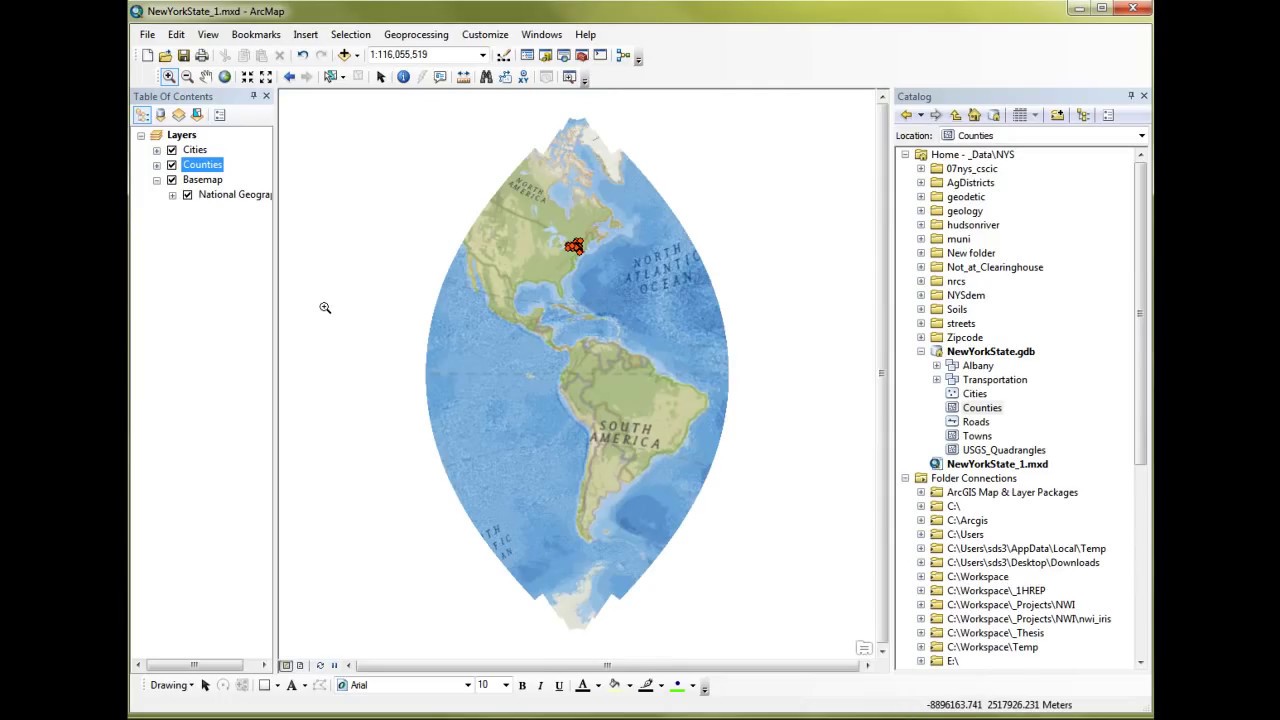Open the Bookmarks menu

[256, 34]
